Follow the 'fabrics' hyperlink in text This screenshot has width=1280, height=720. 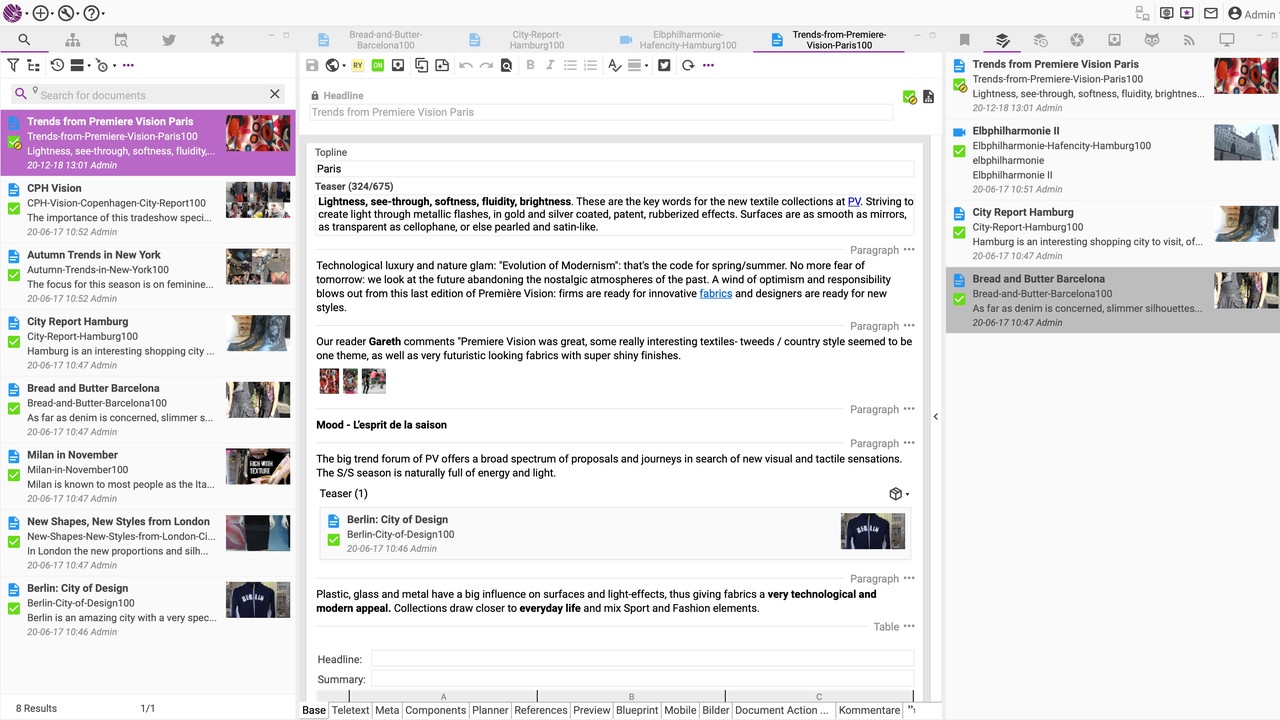[x=715, y=294]
